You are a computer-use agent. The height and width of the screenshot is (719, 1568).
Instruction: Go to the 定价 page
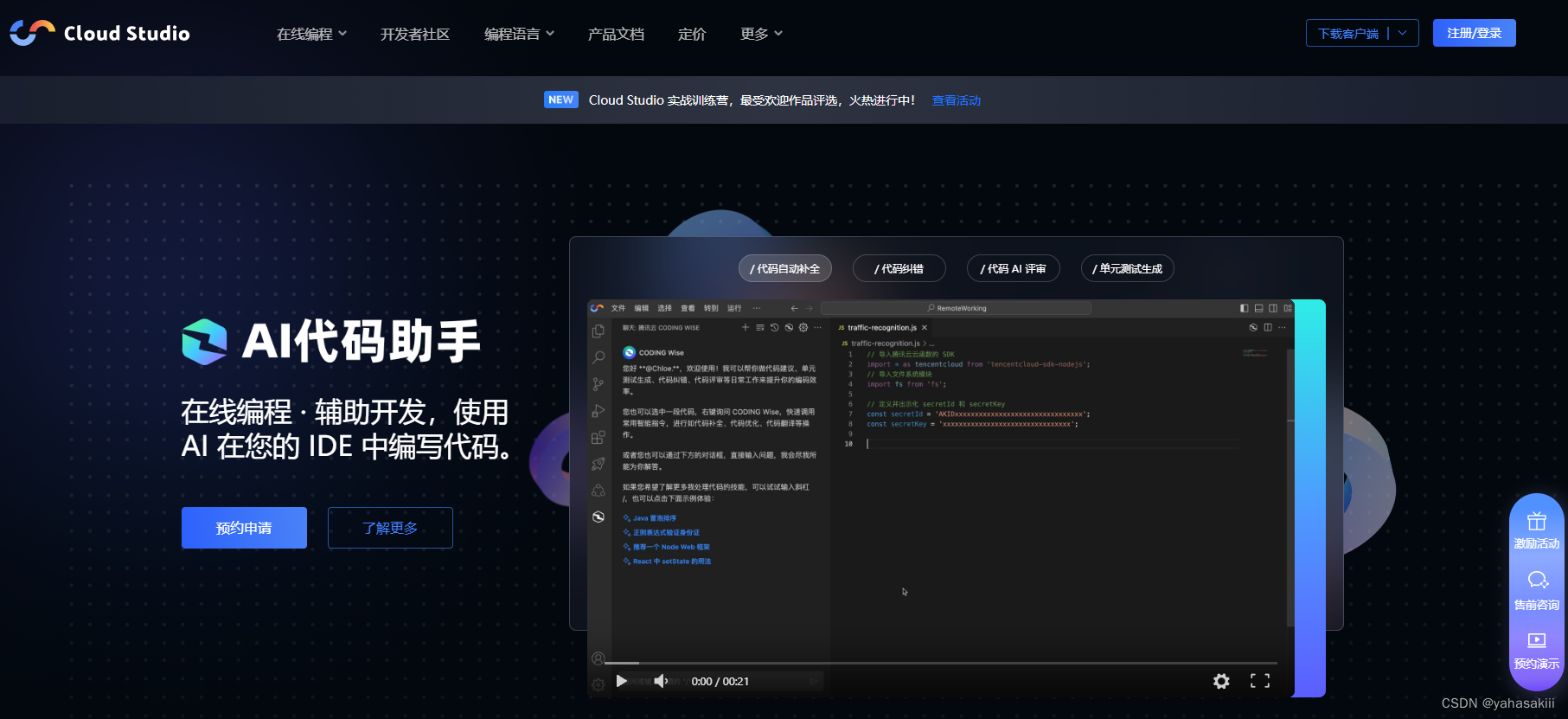click(x=692, y=34)
